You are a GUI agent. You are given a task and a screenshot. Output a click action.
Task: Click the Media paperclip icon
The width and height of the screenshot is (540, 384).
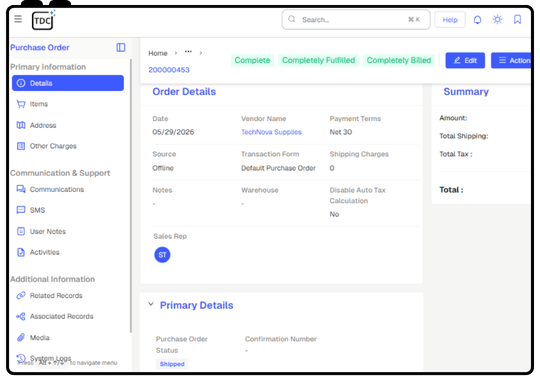tap(21, 337)
